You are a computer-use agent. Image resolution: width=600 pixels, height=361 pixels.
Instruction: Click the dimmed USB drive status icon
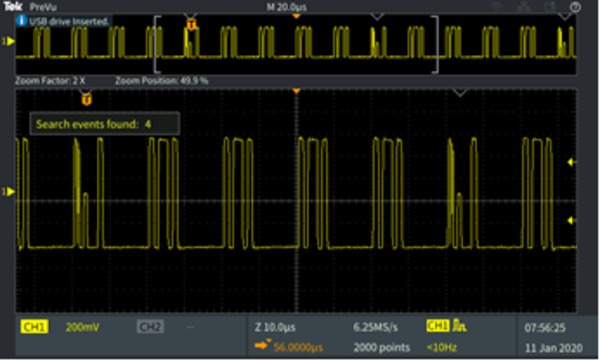click(x=550, y=6)
